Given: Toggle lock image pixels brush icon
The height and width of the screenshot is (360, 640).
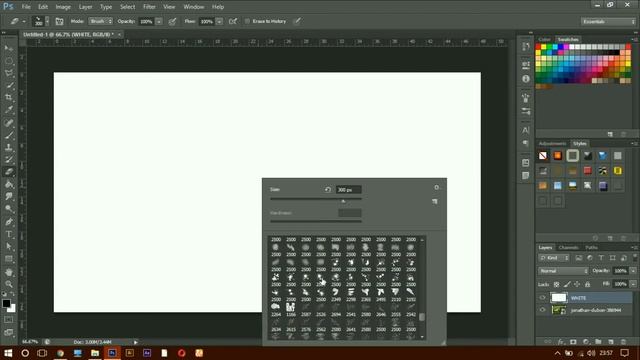Looking at the screenshot, I should 567,284.
